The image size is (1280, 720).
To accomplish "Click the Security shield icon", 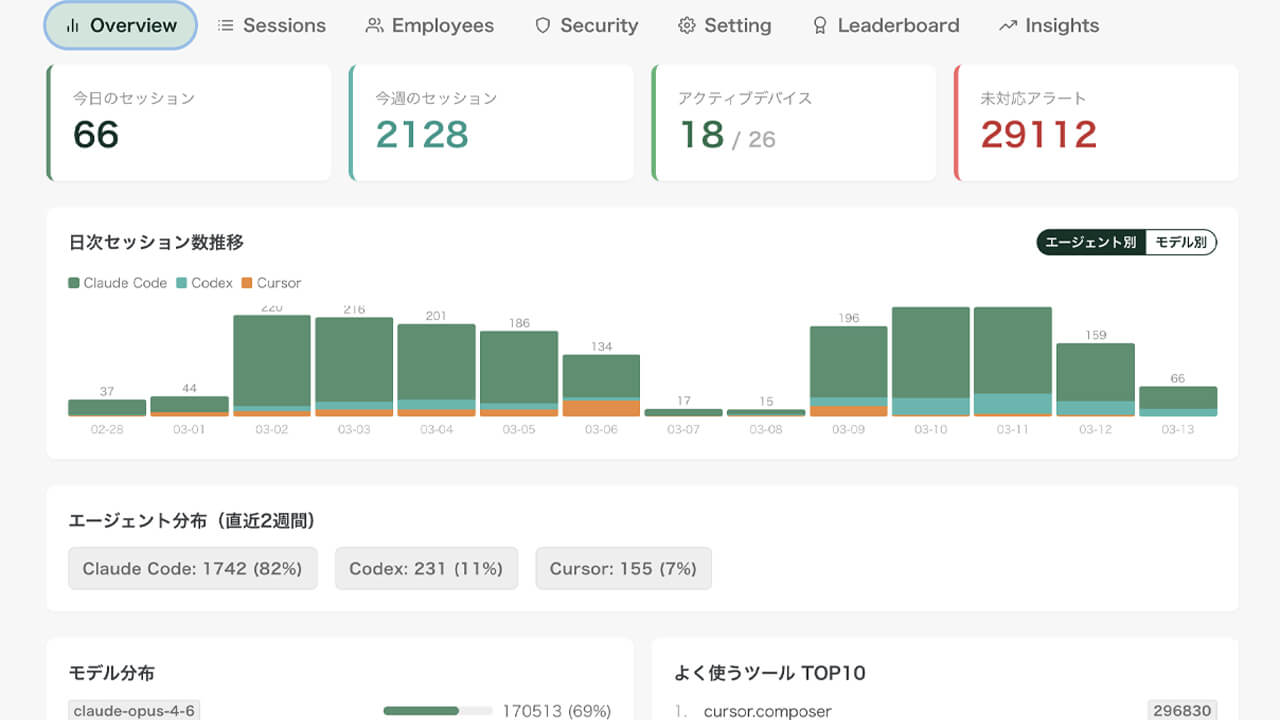I will click(542, 25).
